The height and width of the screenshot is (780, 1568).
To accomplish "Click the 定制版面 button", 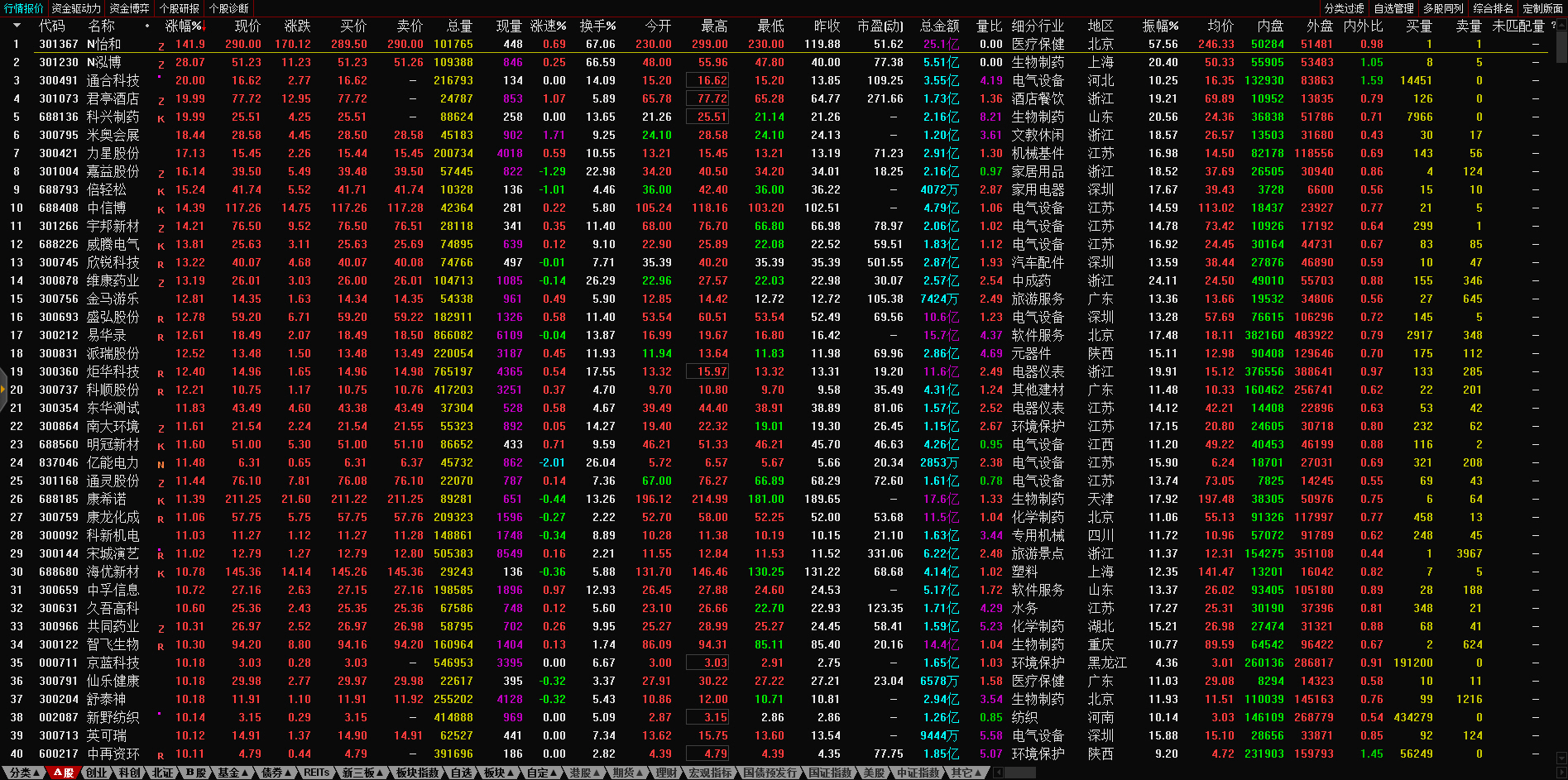I will (1542, 8).
